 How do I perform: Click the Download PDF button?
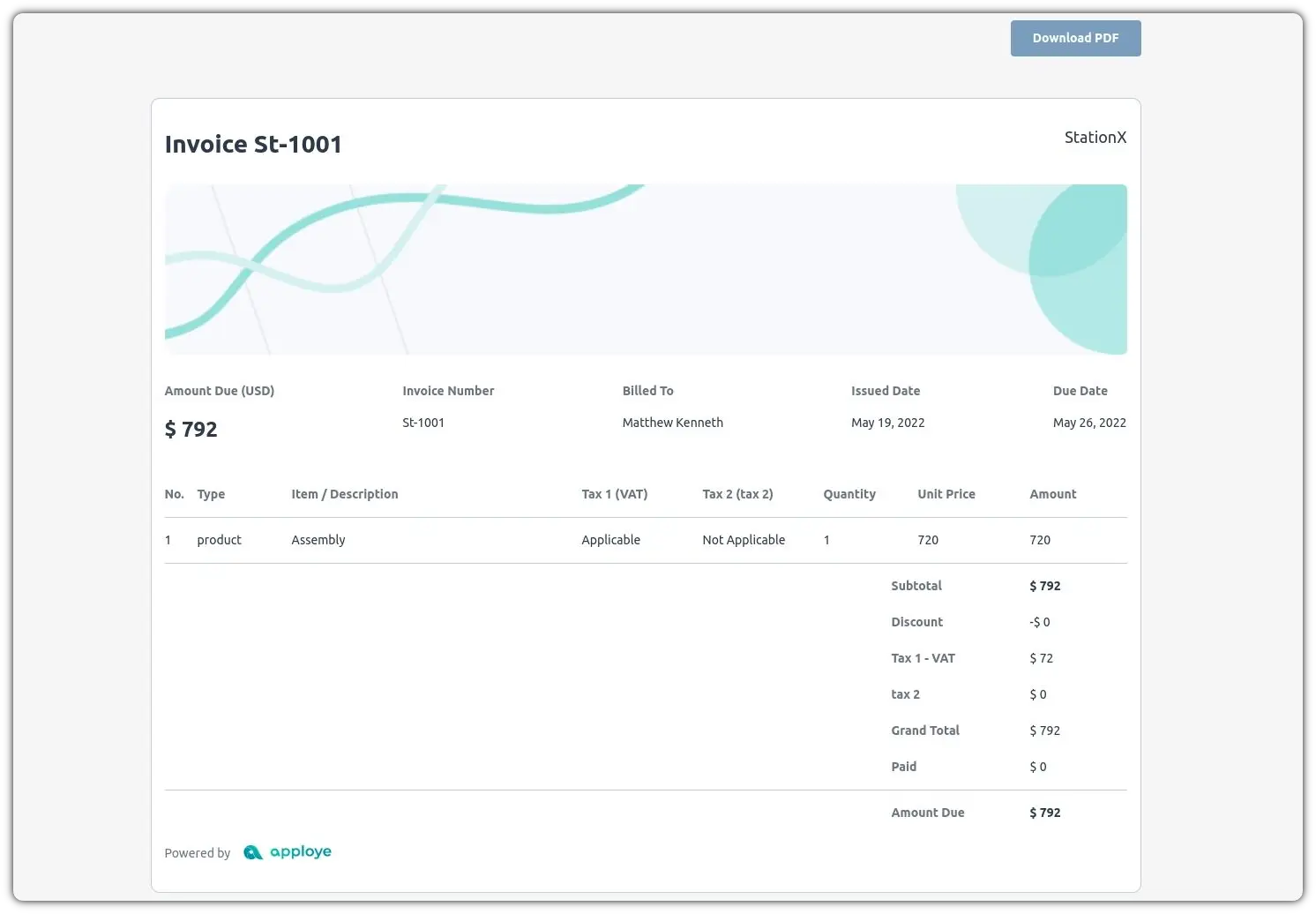pos(1075,39)
